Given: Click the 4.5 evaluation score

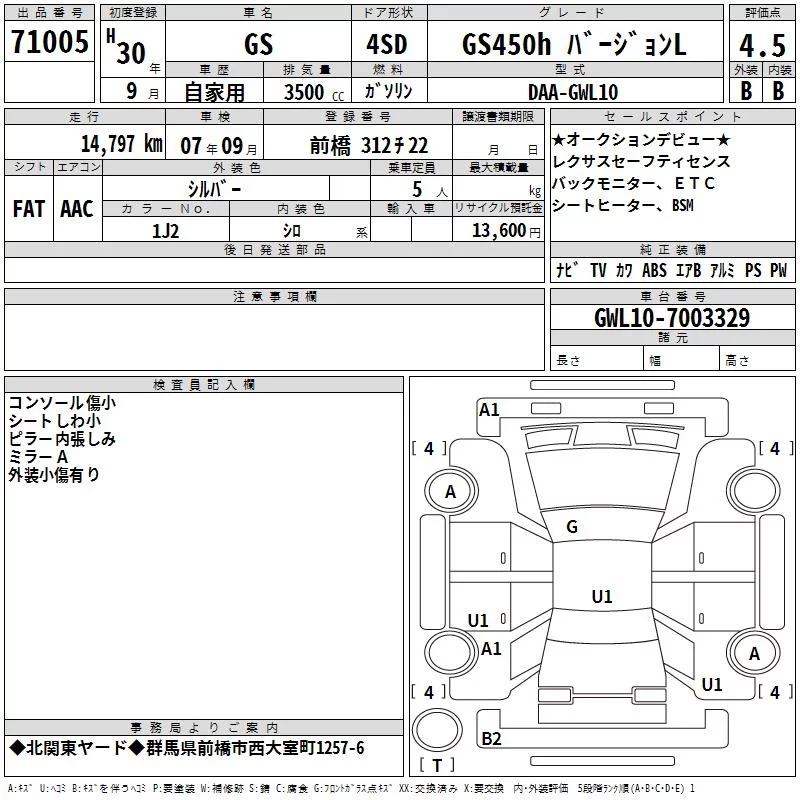Looking at the screenshot, I should click(762, 46).
